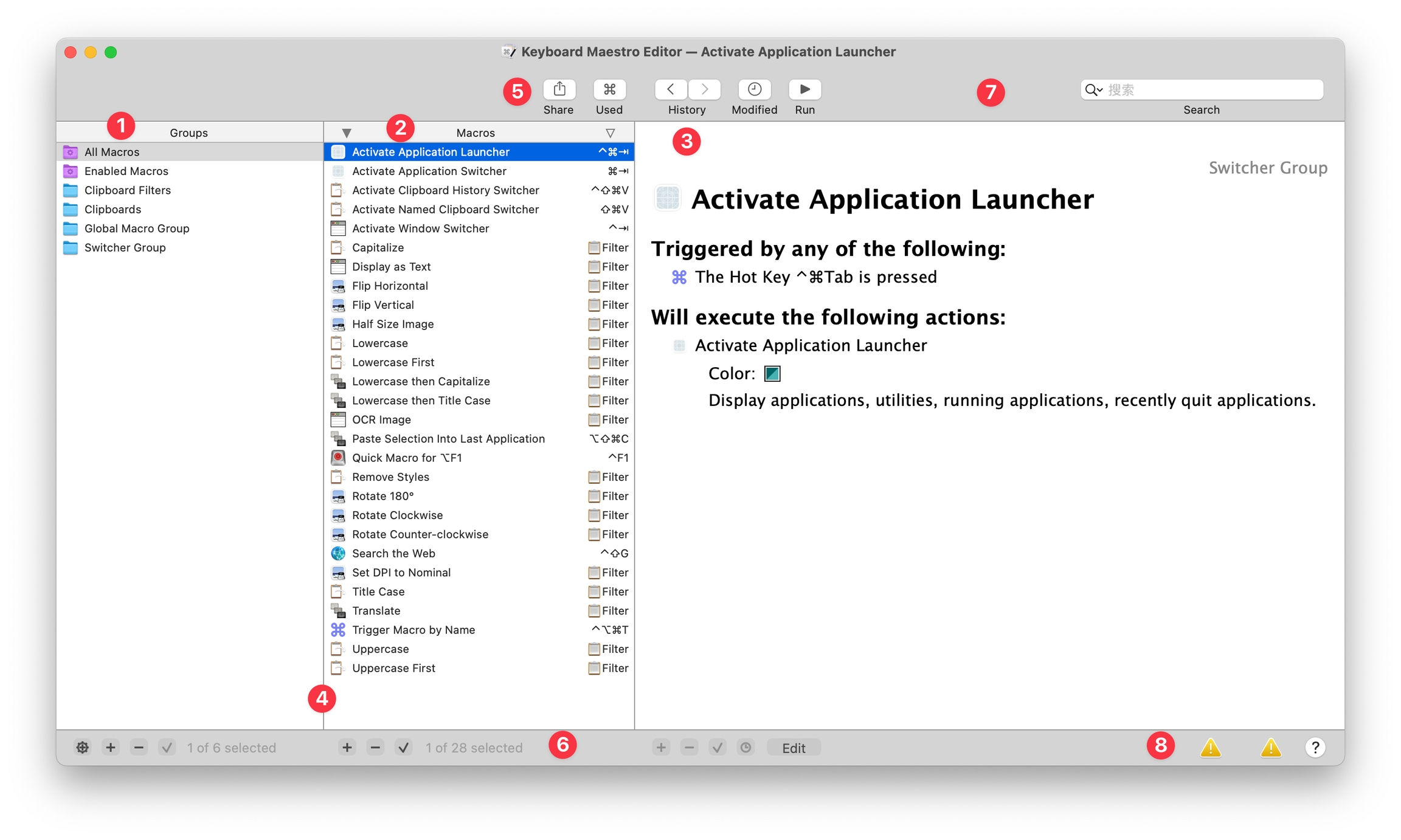Click the action timer clock button
This screenshot has height=840, width=1401.
coord(745,747)
